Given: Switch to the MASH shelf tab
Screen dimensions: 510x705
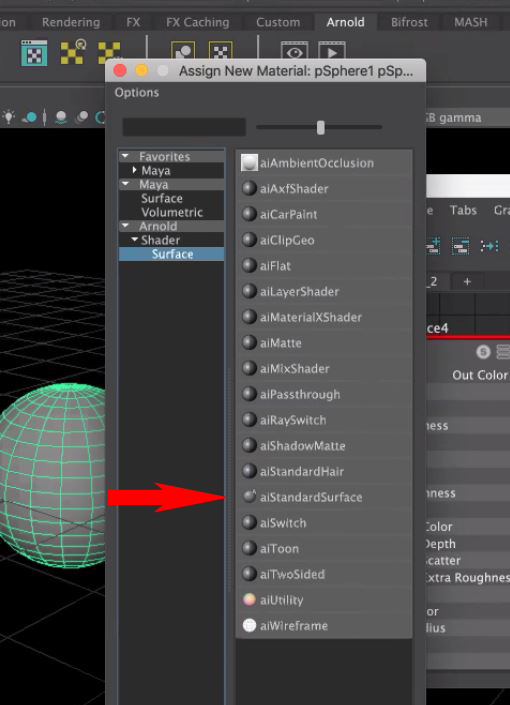Looking at the screenshot, I should click(x=470, y=22).
